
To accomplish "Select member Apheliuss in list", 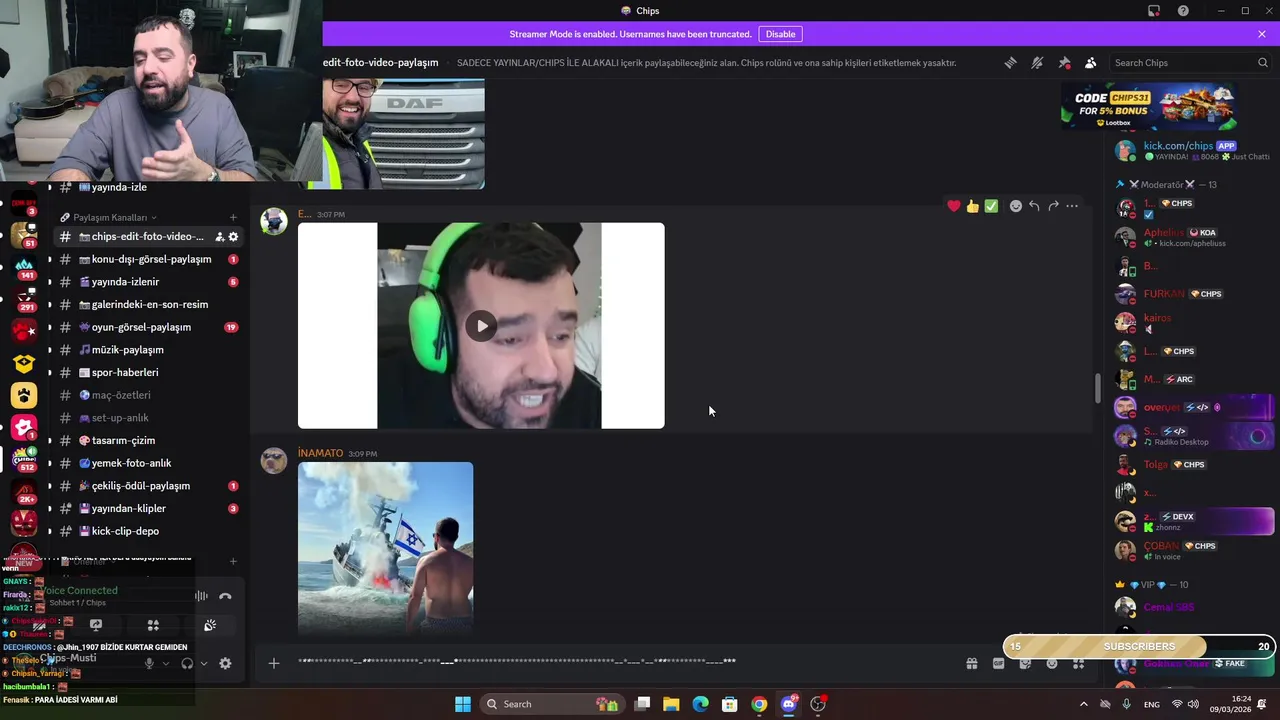I will coord(1192,237).
